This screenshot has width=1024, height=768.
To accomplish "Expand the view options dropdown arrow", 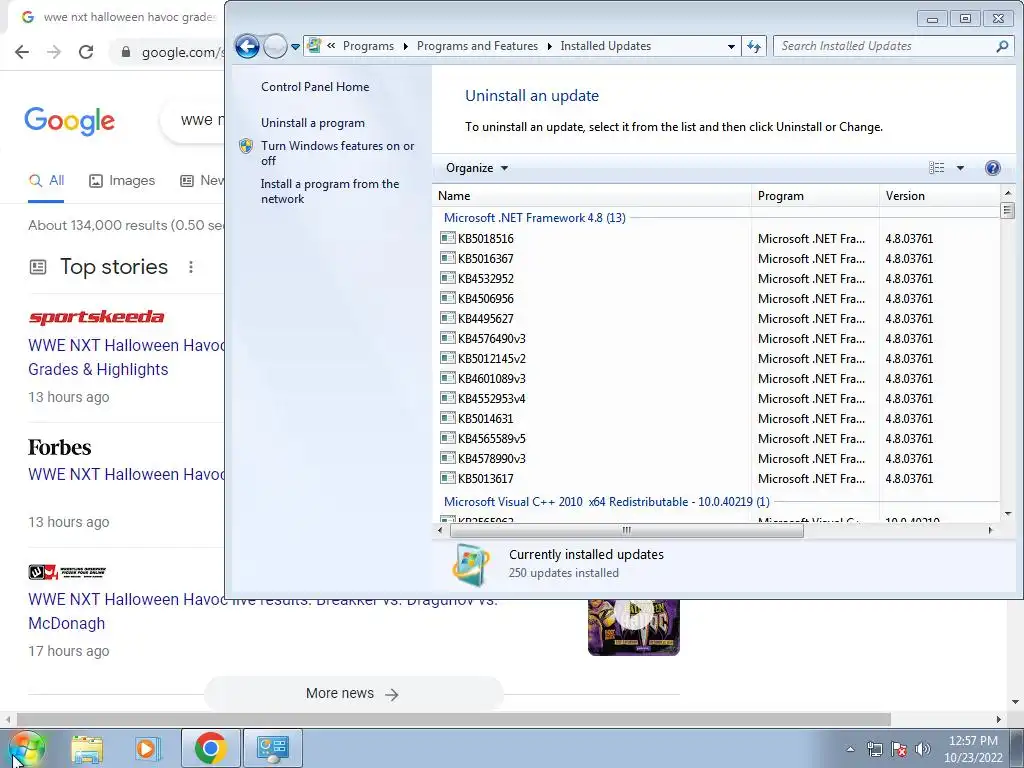I will 960,168.
